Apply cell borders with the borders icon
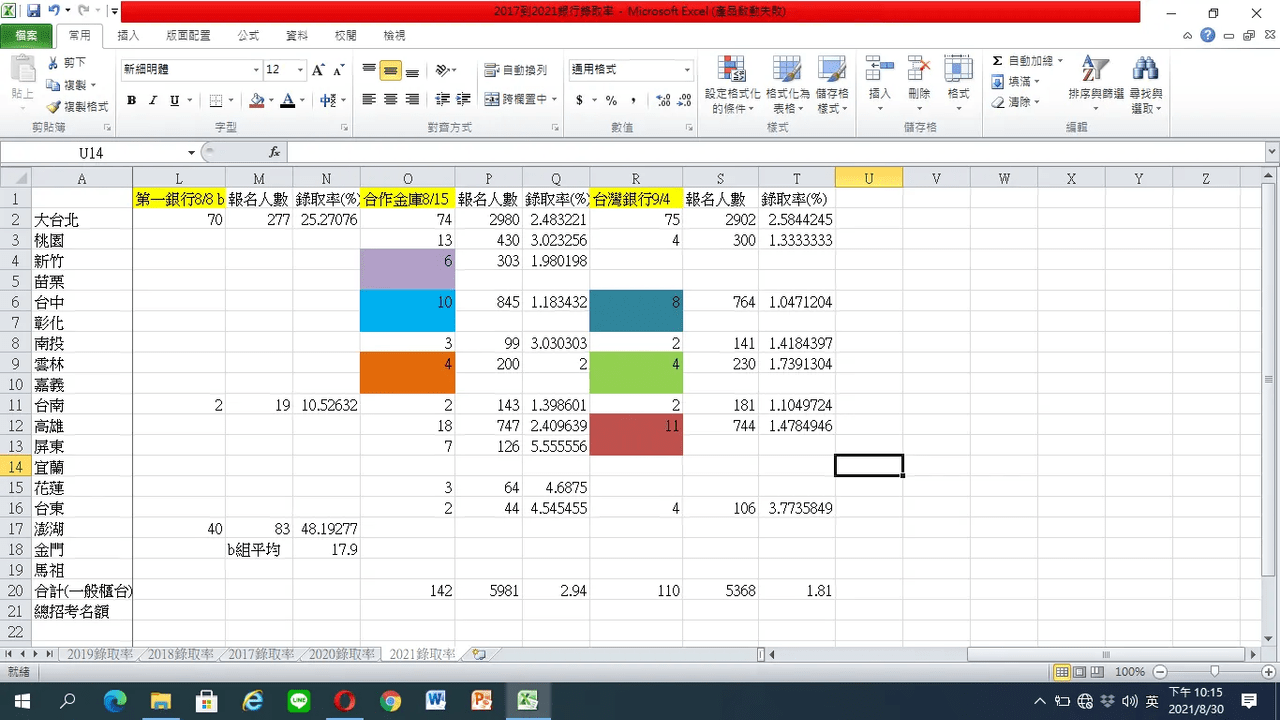Viewport: 1280px width, 720px height. click(x=215, y=100)
